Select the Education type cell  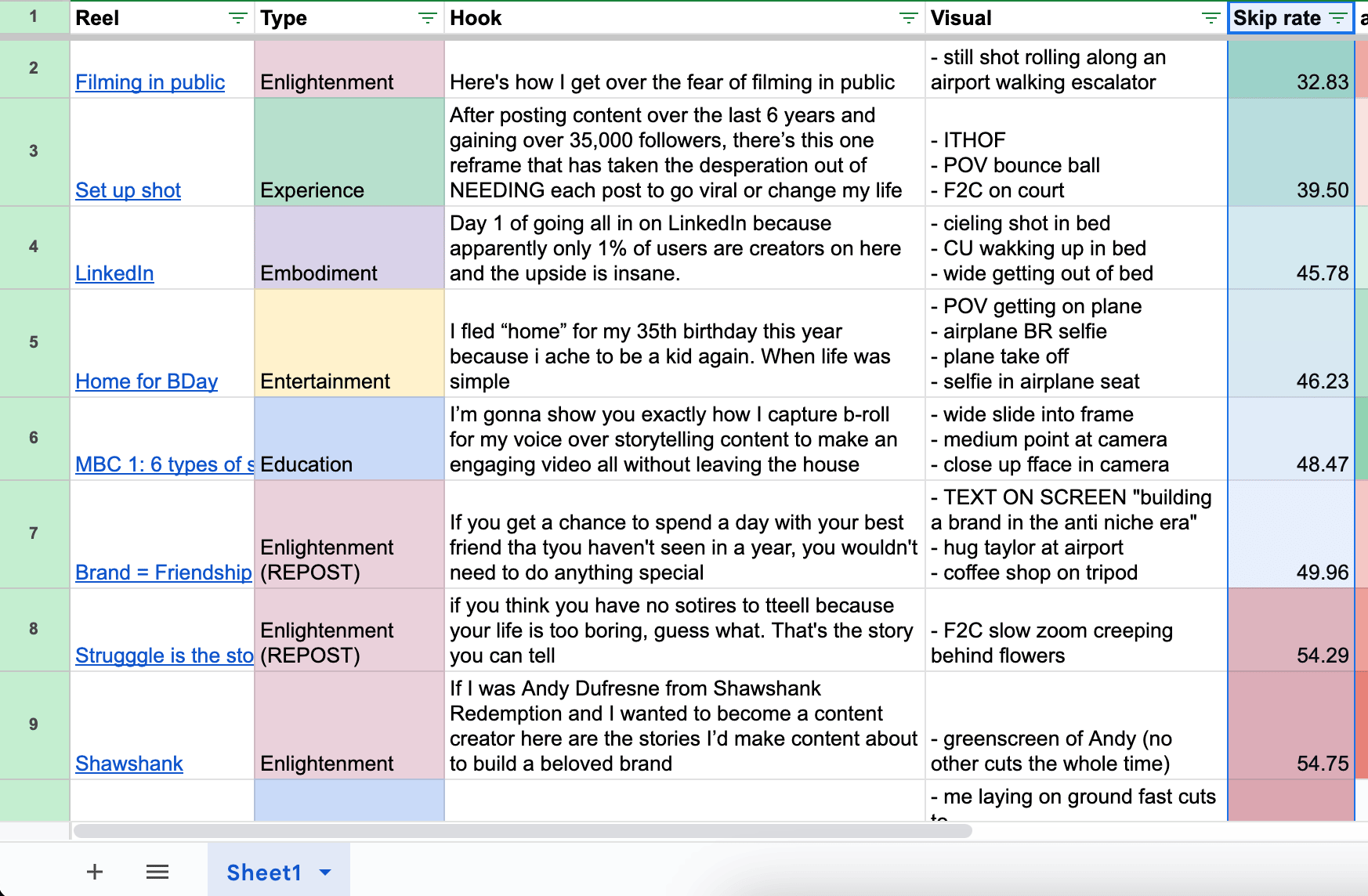(349, 439)
